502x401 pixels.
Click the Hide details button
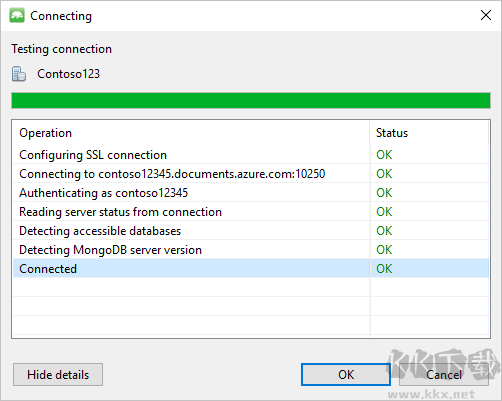coord(58,375)
